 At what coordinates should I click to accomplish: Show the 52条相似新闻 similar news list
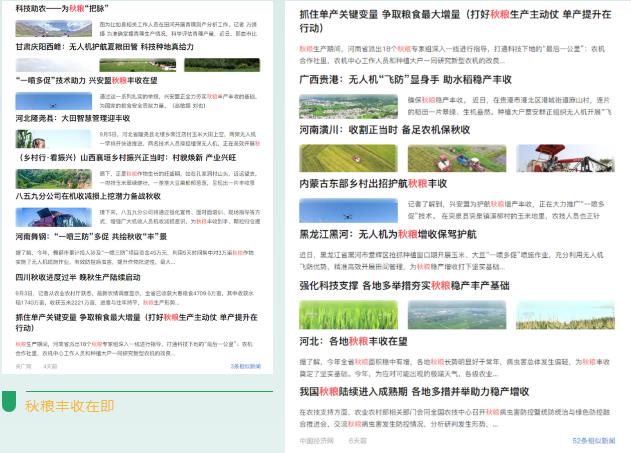click(x=593, y=440)
